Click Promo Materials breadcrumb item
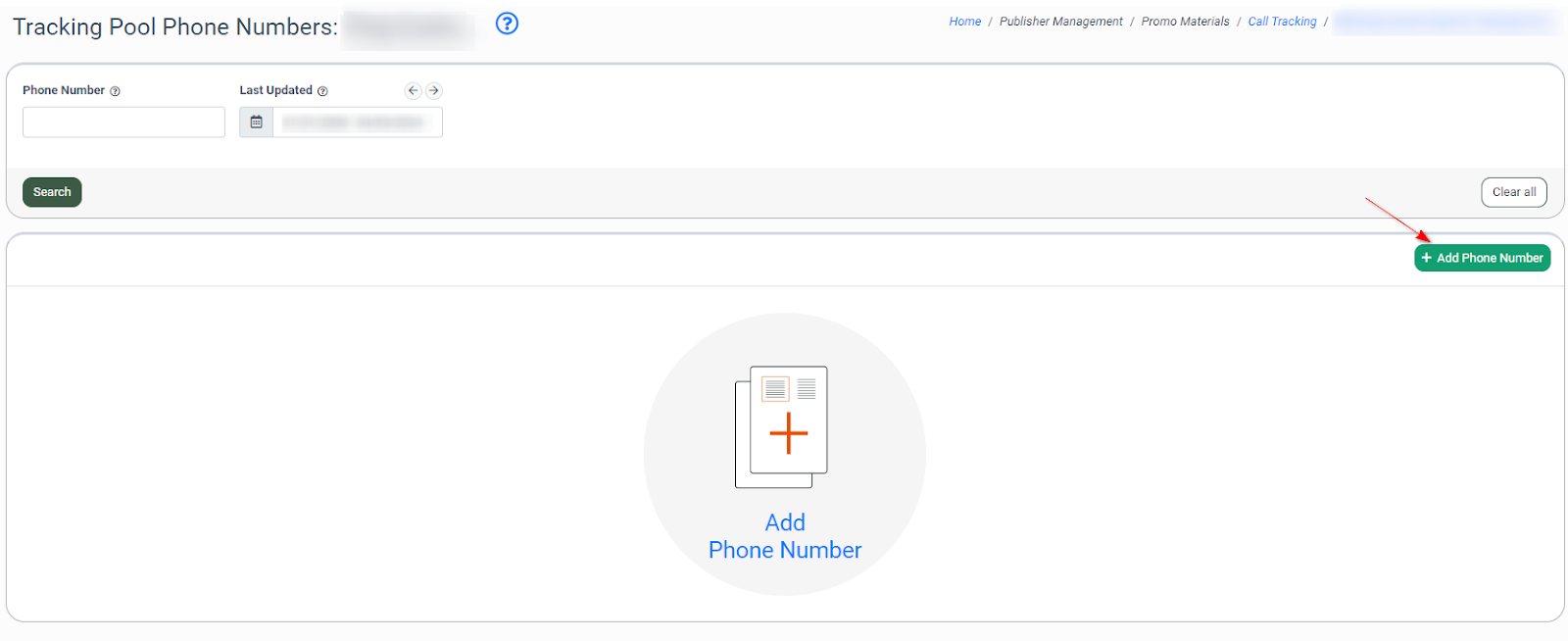1568x641 pixels. tap(1185, 22)
